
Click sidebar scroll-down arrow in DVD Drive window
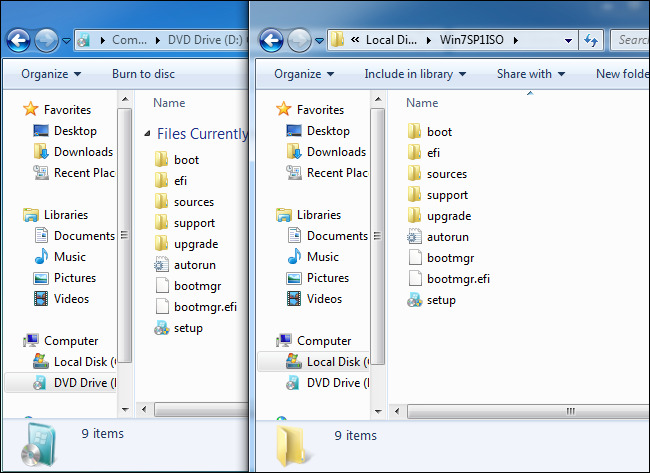125,410
